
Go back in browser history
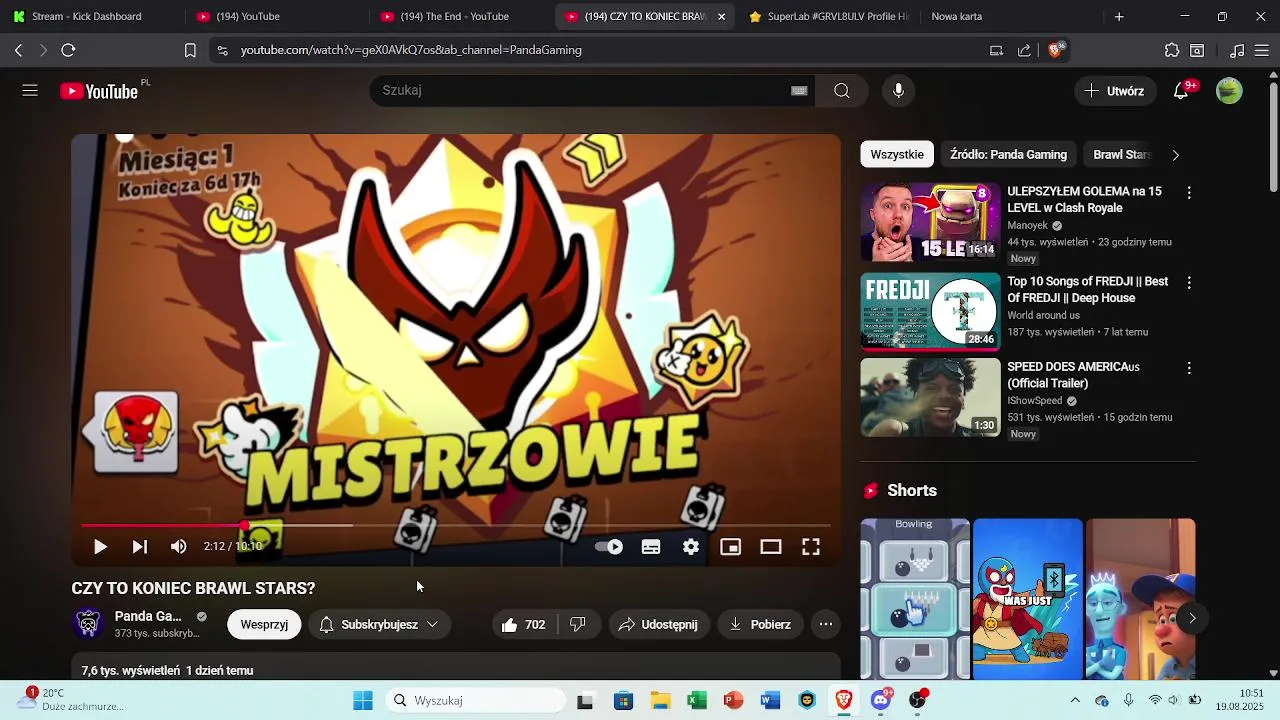pos(18,50)
